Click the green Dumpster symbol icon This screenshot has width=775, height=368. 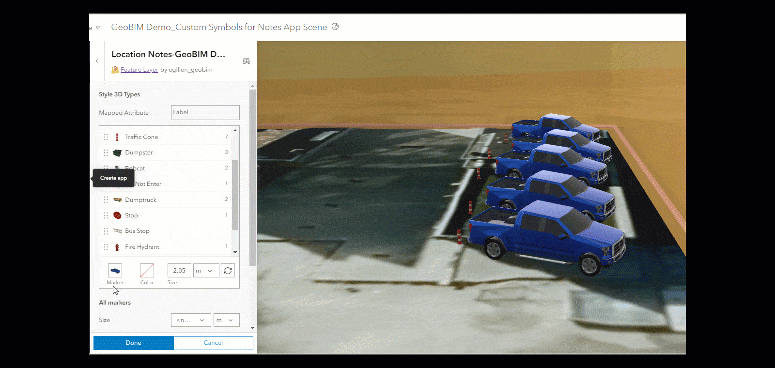pyautogui.click(x=117, y=153)
